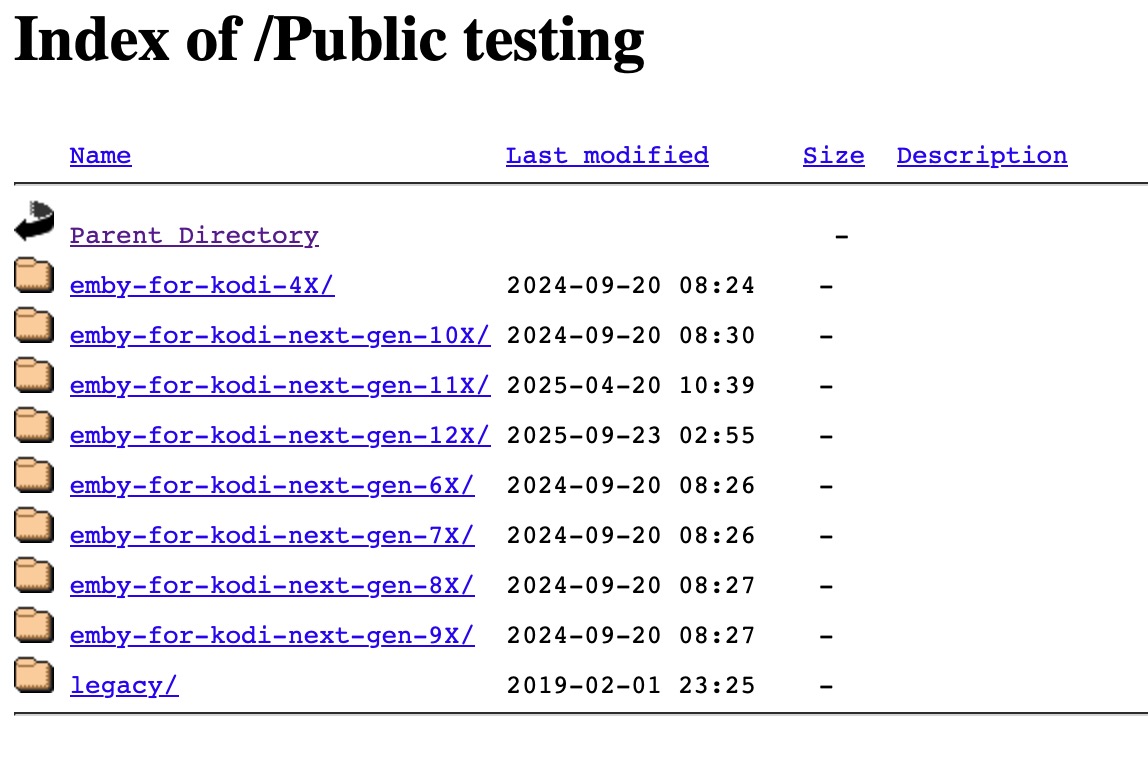
Task: Click folder icon beside emby-for-kodi-4X
Action: click(x=34, y=274)
